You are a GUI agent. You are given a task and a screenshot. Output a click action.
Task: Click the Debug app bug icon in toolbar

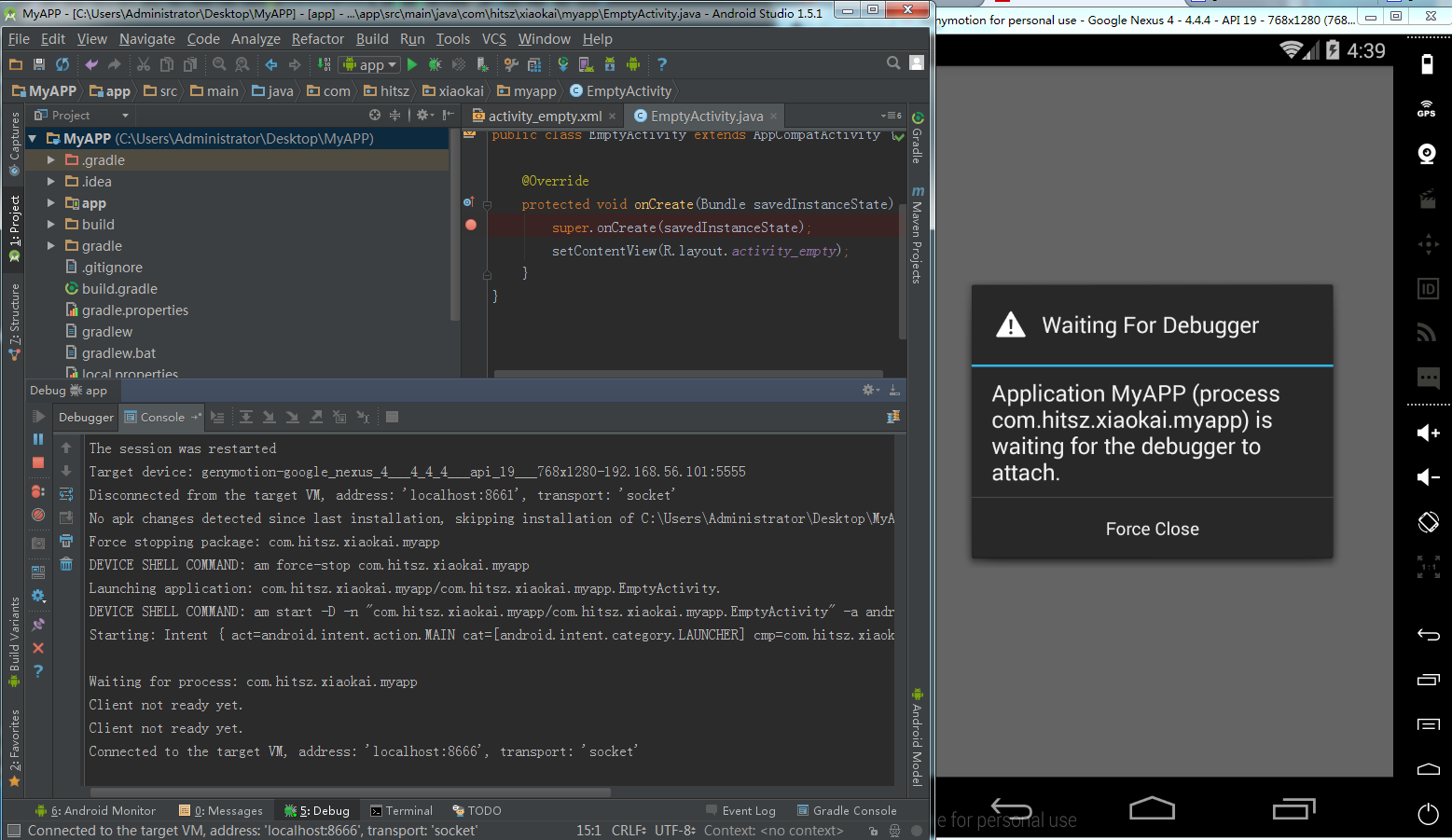point(435,64)
